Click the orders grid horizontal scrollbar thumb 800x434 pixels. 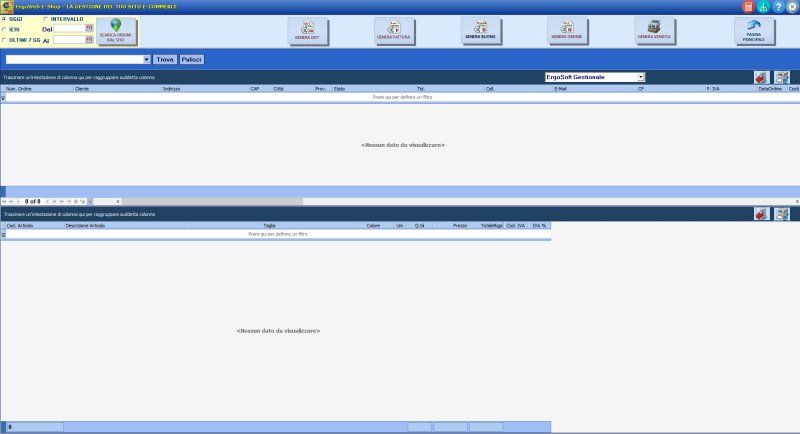(212, 201)
